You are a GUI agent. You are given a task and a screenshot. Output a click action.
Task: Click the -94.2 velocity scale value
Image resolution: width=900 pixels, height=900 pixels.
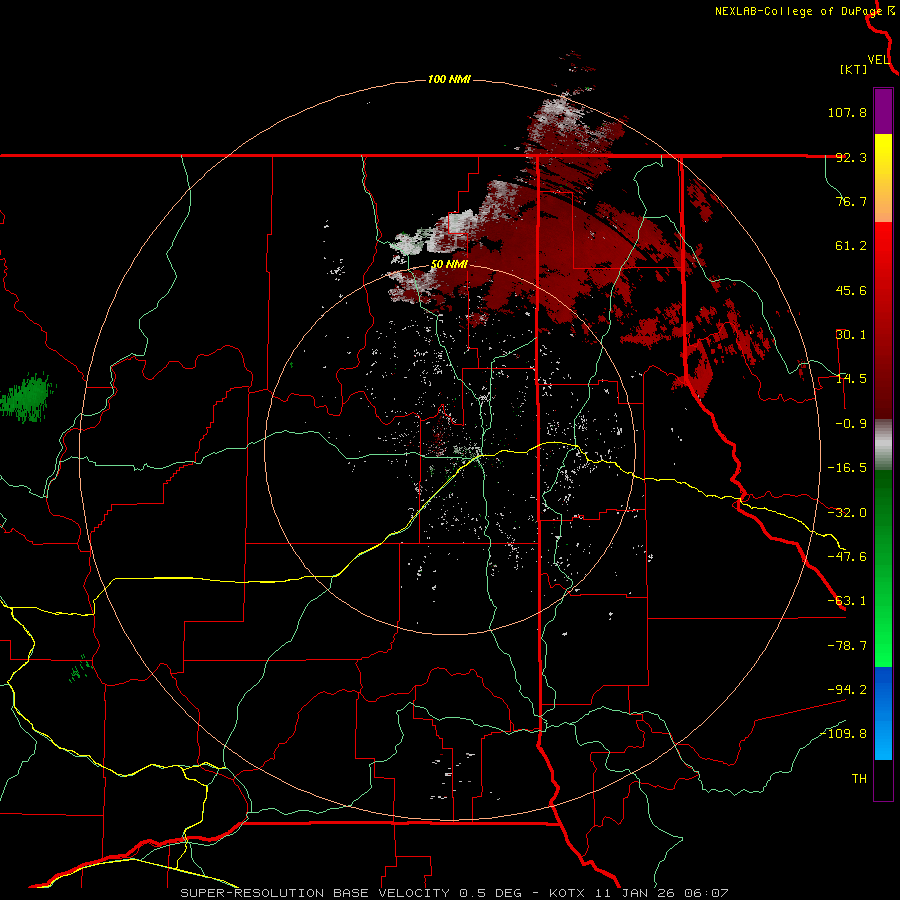[847, 690]
